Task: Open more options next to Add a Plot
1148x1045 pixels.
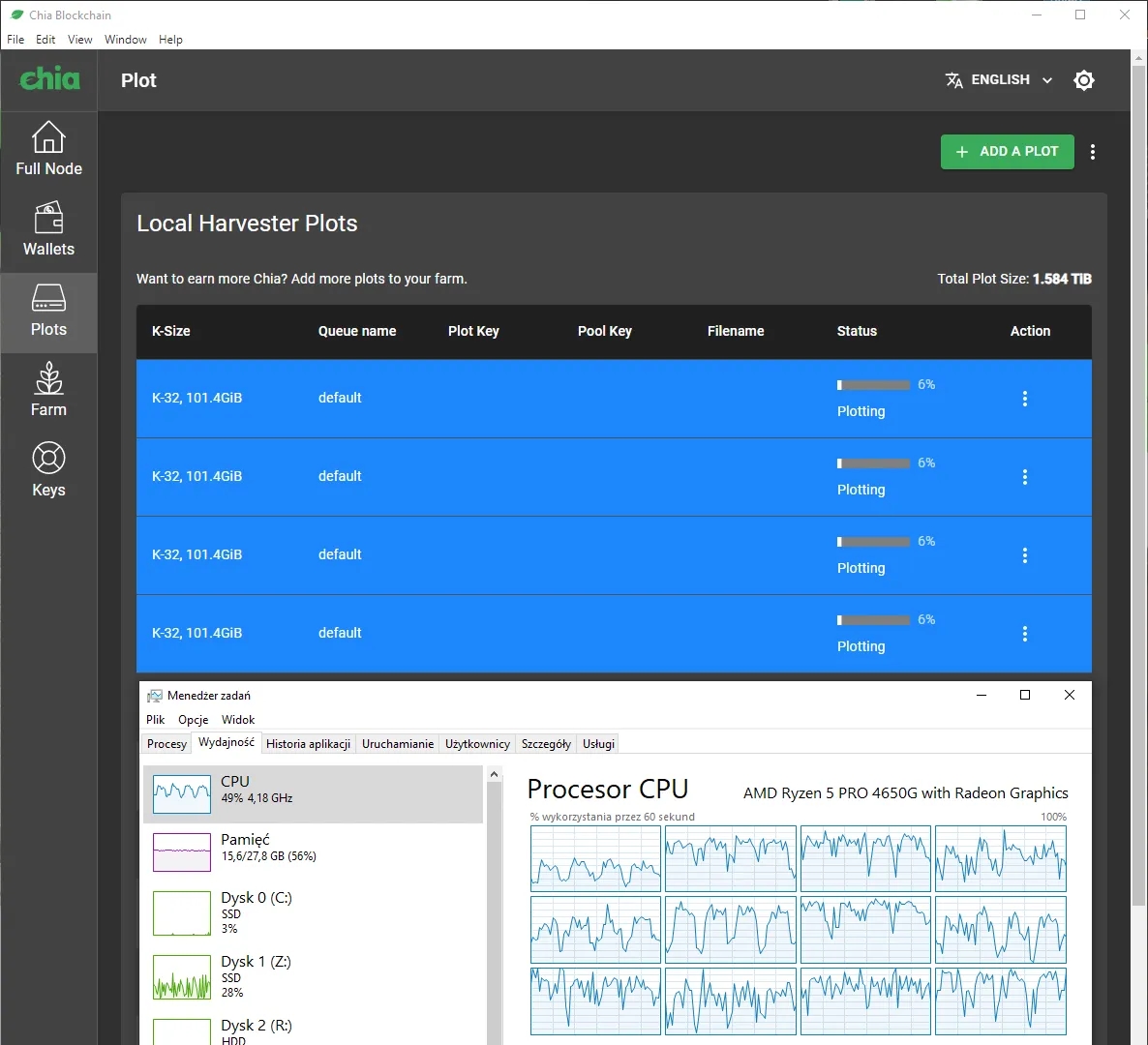Action: [x=1093, y=152]
